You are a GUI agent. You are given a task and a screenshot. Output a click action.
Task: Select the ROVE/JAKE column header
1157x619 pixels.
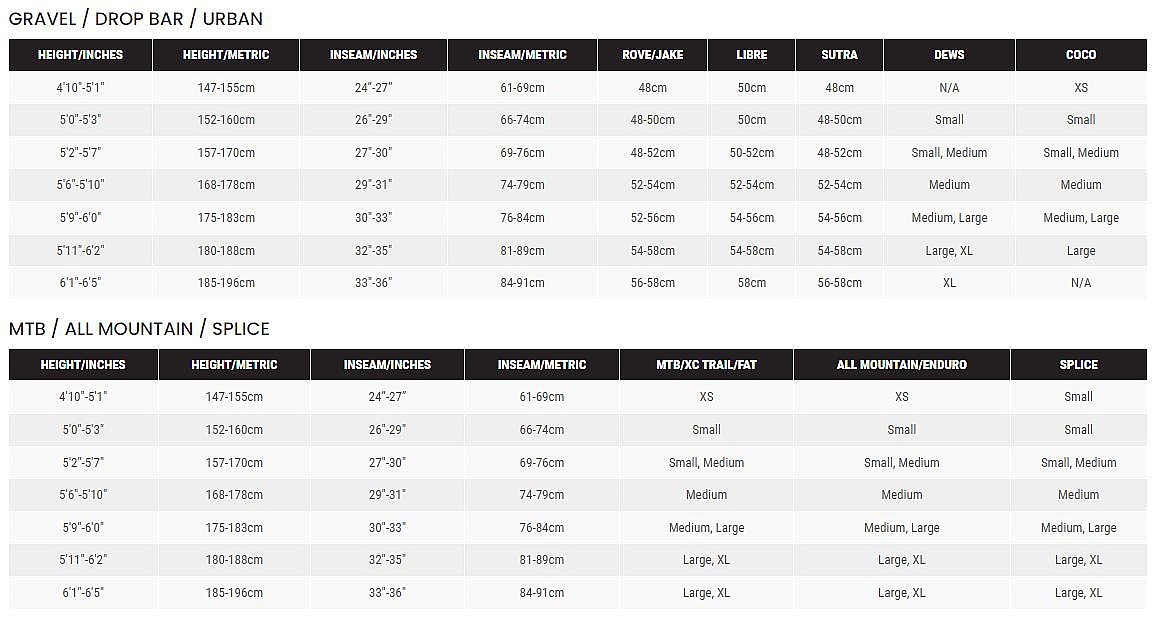pyautogui.click(x=652, y=55)
